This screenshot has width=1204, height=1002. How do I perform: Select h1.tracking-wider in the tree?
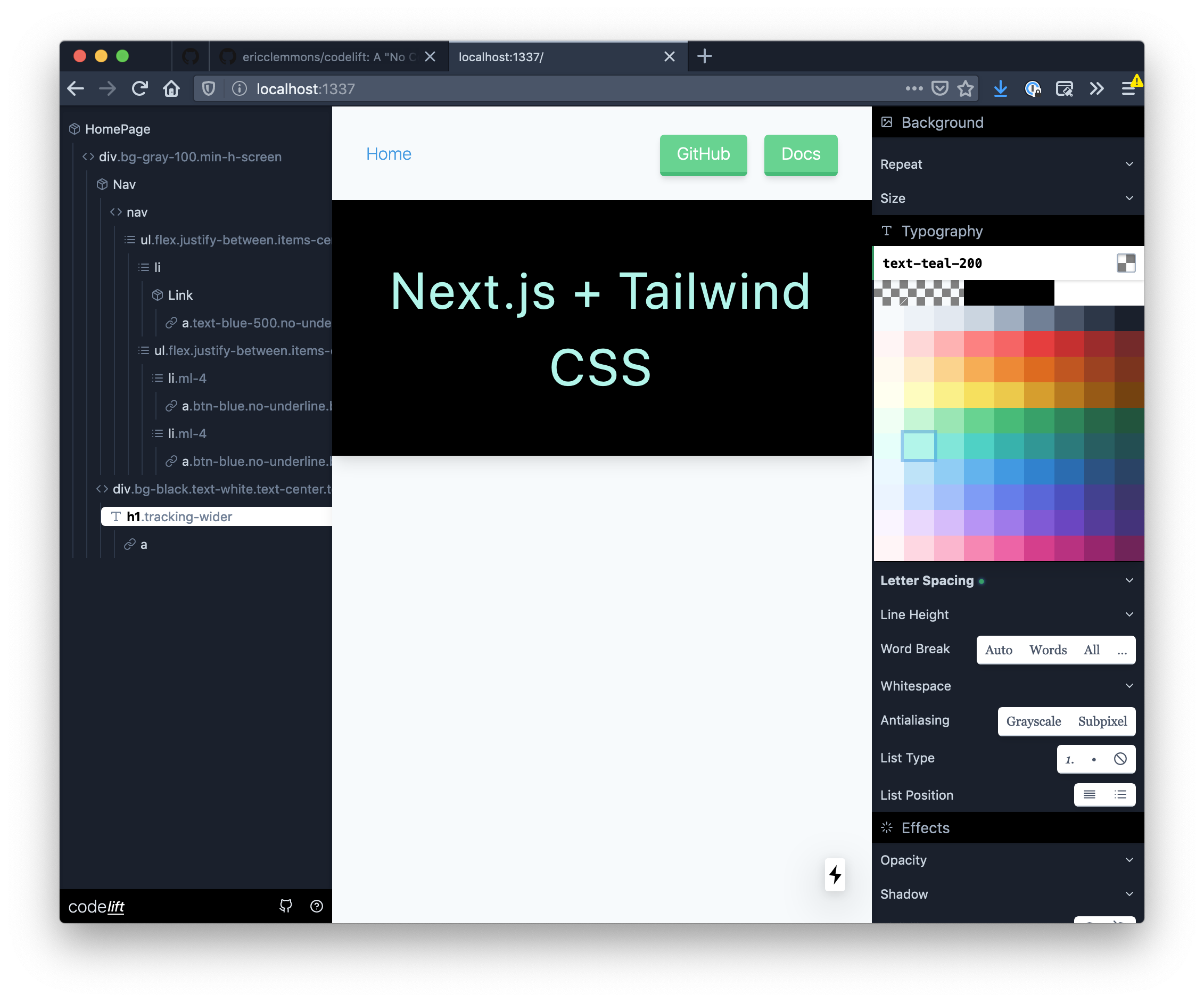(217, 516)
